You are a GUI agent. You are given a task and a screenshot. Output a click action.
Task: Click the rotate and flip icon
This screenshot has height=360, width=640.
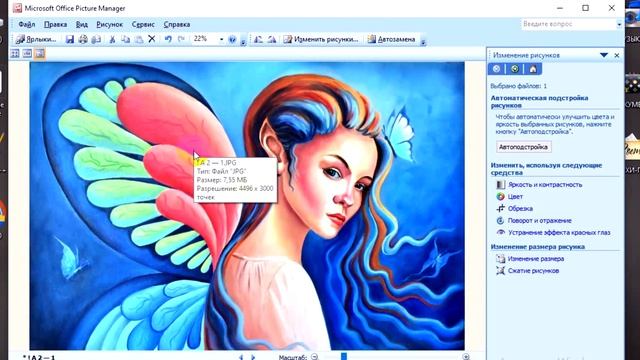500,220
